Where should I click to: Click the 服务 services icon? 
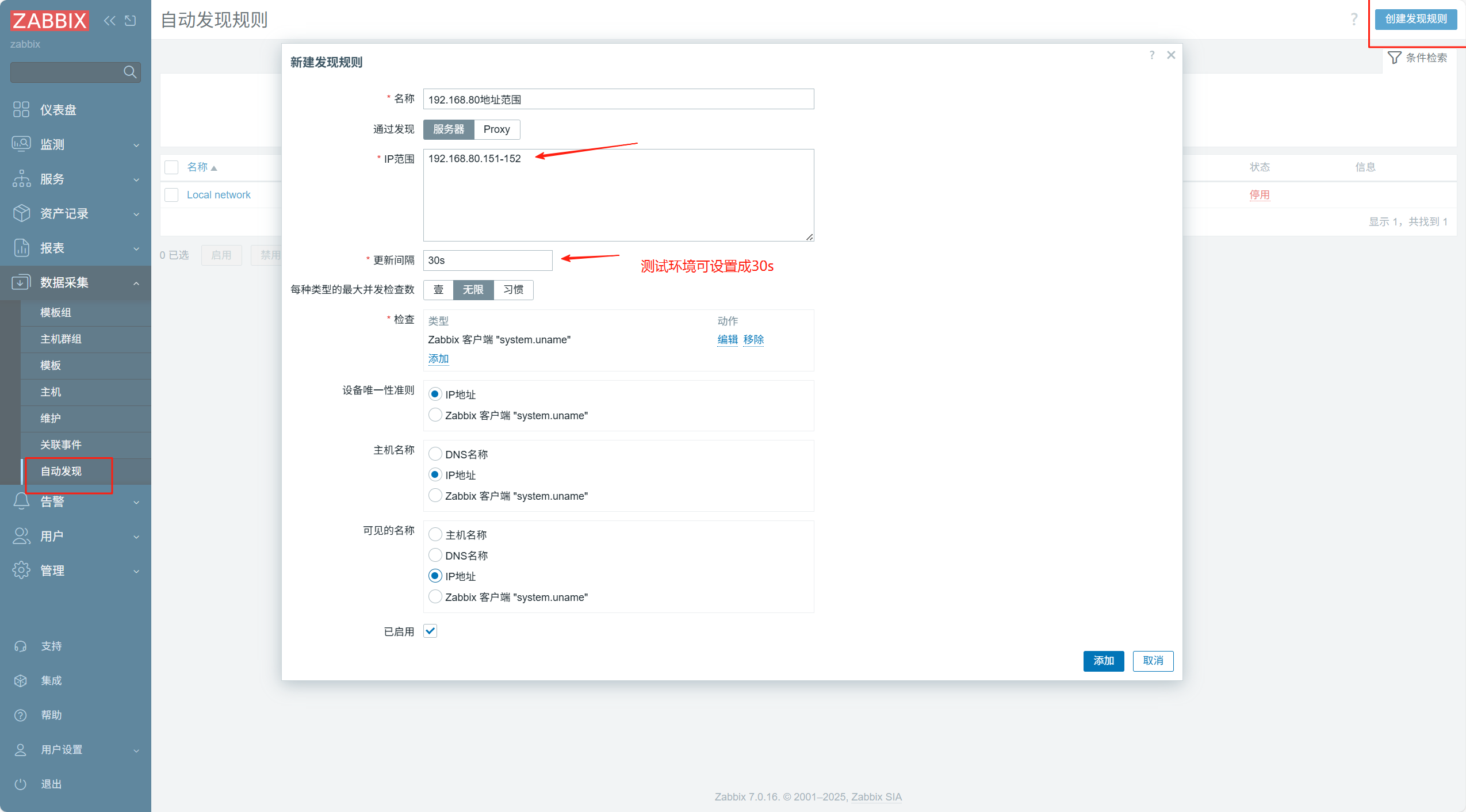pos(21,178)
